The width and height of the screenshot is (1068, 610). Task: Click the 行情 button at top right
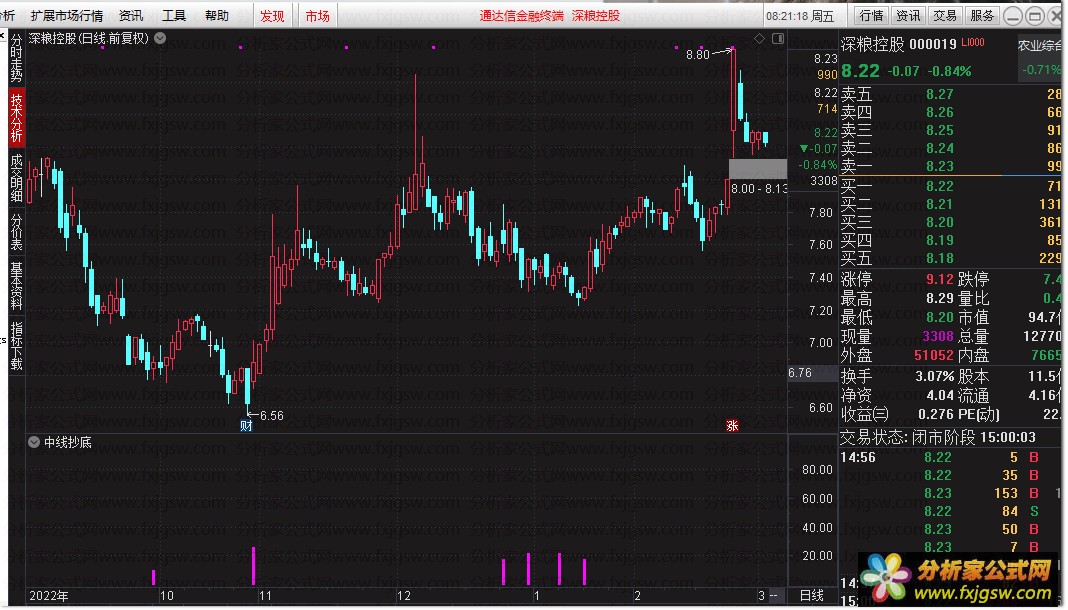(871, 16)
